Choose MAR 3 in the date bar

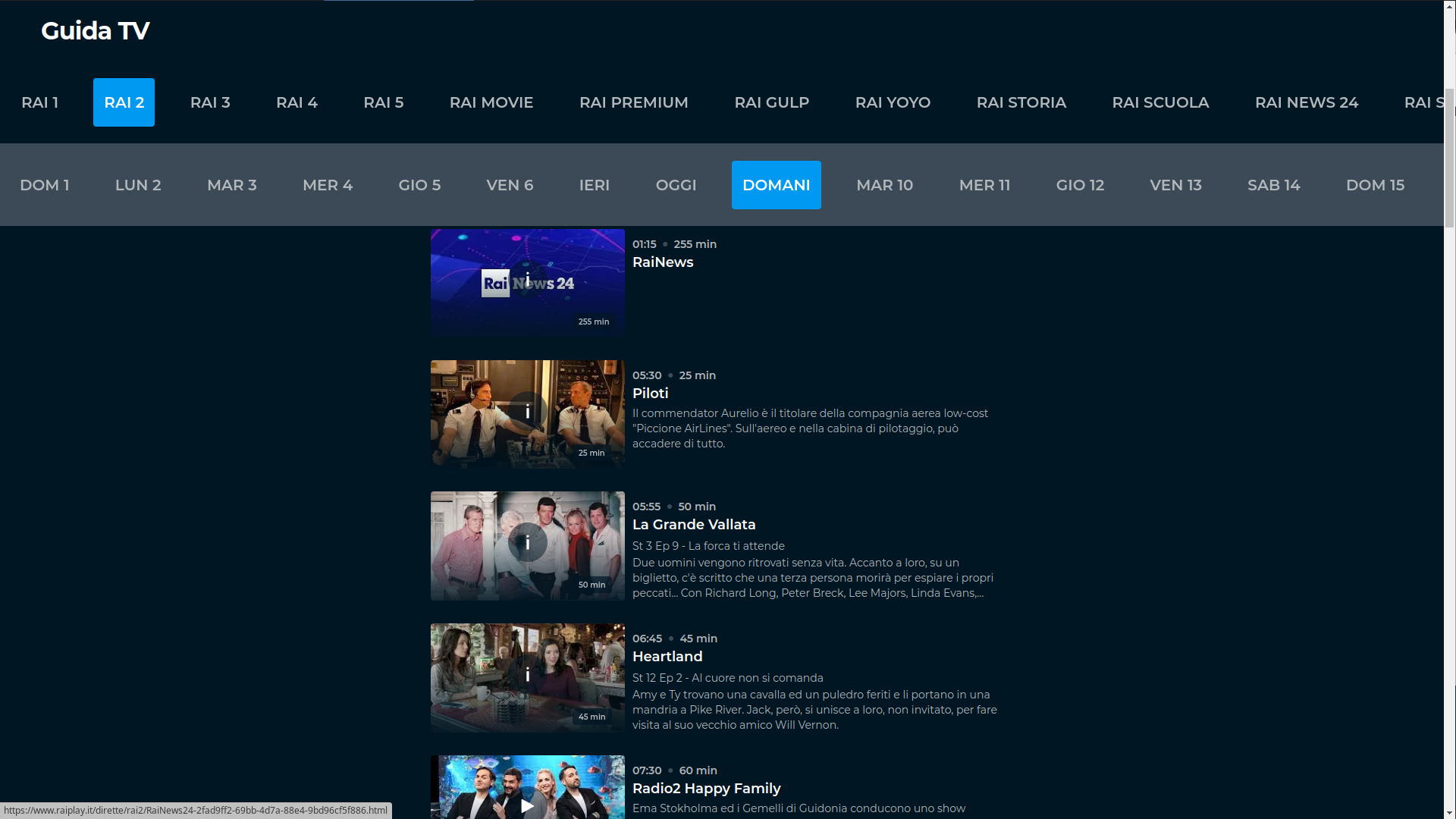pos(232,185)
